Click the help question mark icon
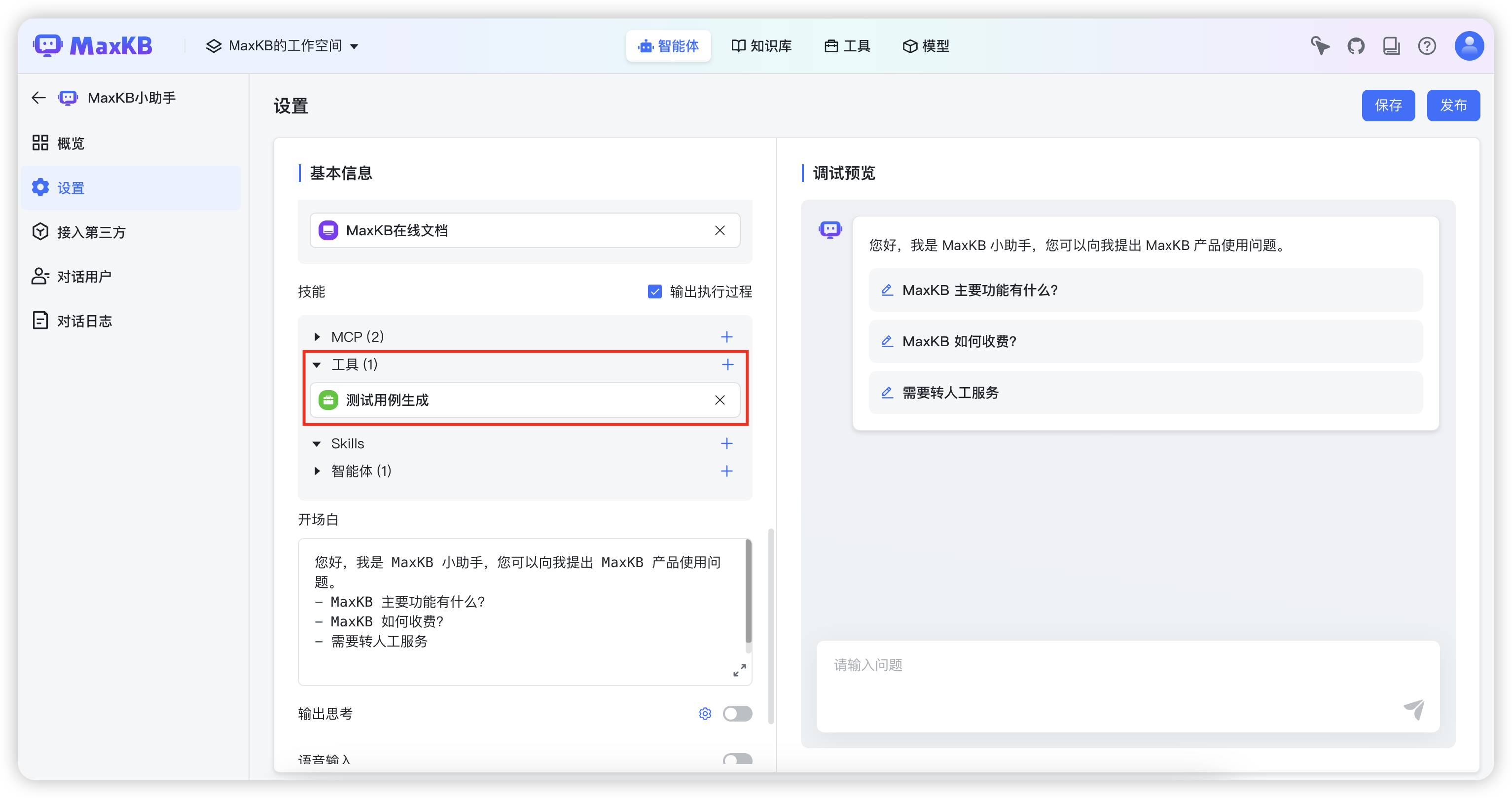The width and height of the screenshot is (1512, 798). pyautogui.click(x=1426, y=46)
